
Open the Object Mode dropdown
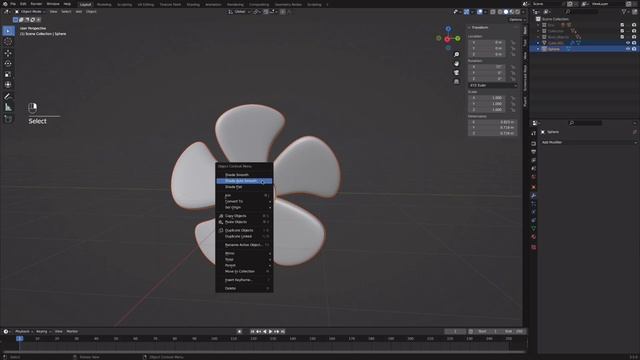click(x=30, y=12)
